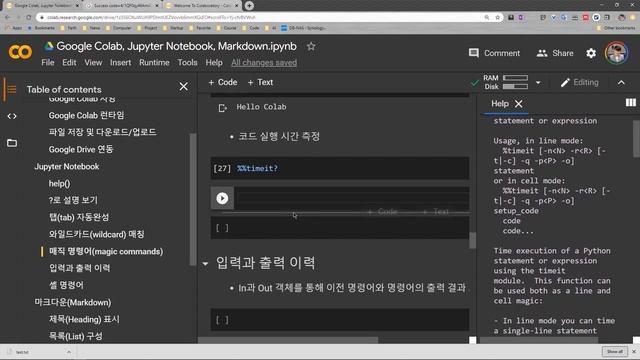Collapse the header with the up chevron
Image resolution: width=640 pixels, height=360 pixels.
[x=621, y=82]
